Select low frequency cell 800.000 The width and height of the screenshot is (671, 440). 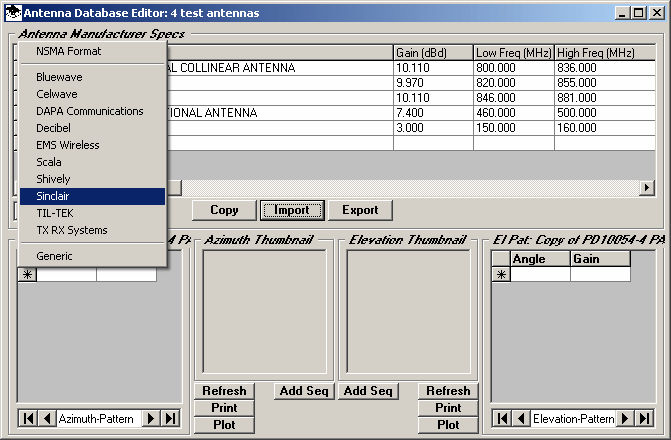(x=514, y=68)
